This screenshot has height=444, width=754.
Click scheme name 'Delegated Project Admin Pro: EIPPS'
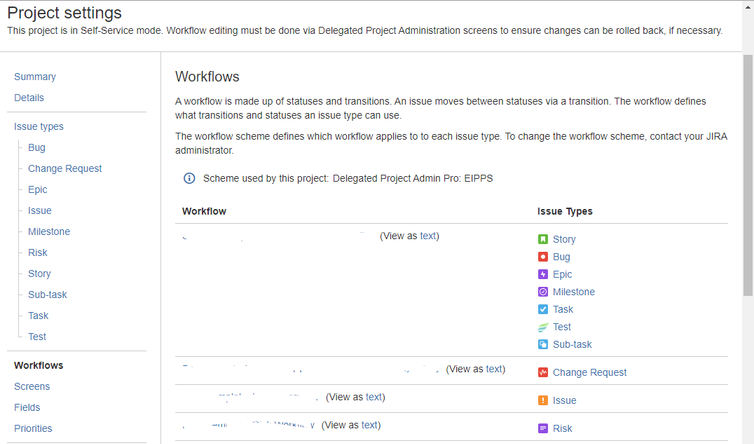coord(413,178)
